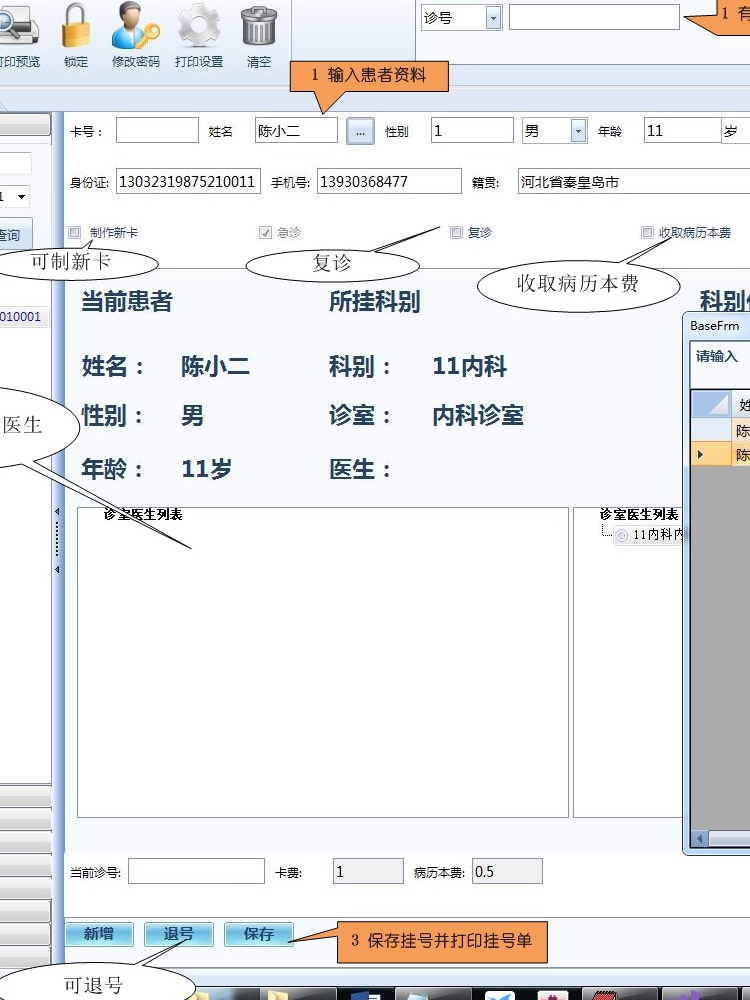Click the 病历本费 field showing 0.5

click(x=507, y=871)
